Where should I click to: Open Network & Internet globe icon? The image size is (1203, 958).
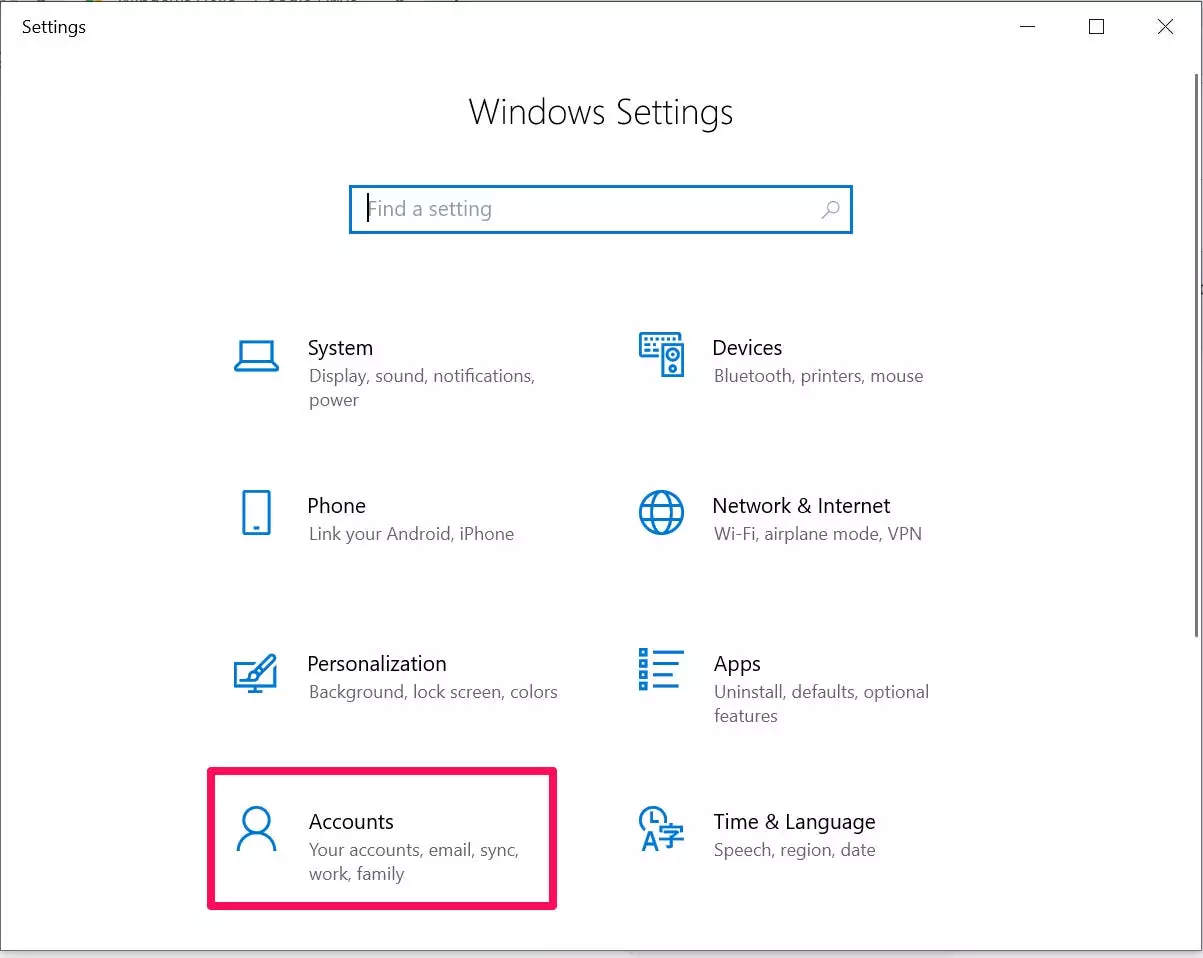(x=661, y=512)
